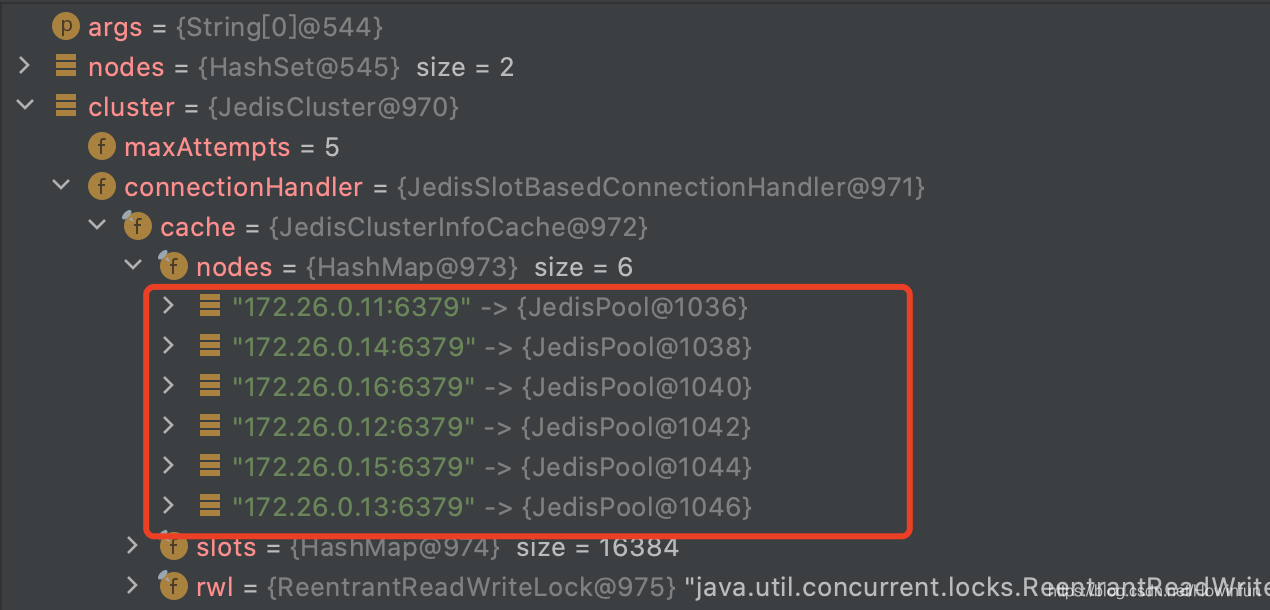The image size is (1270, 610).
Task: Click the field icon beside rwl
Action: tap(173, 587)
